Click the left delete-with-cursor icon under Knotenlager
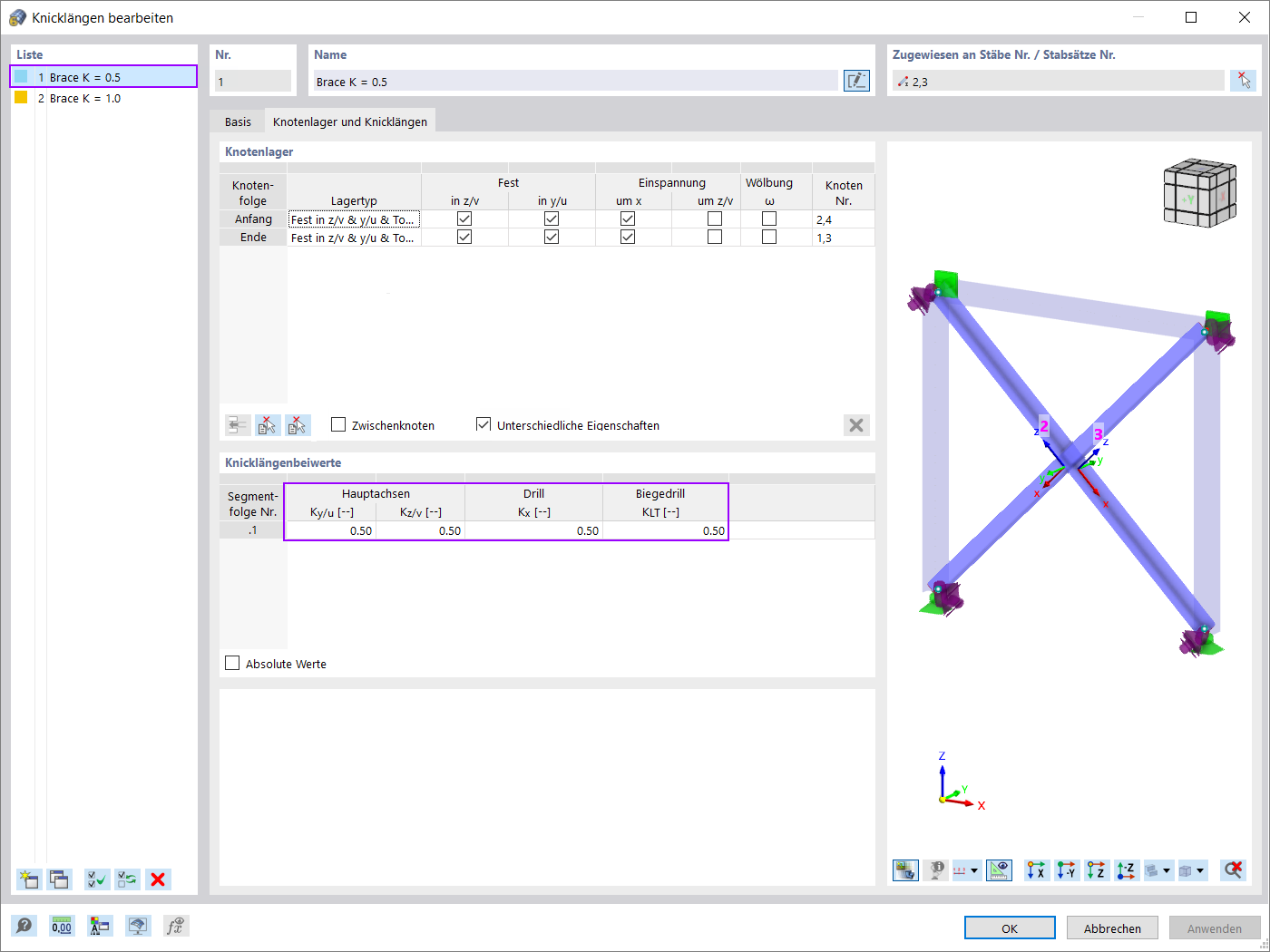This screenshot has width=1270, height=952. pos(268,425)
